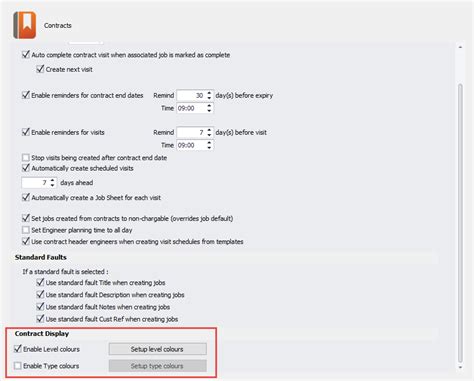
Task: Increase the contract expiry remind days stepper
Action: point(209,93)
